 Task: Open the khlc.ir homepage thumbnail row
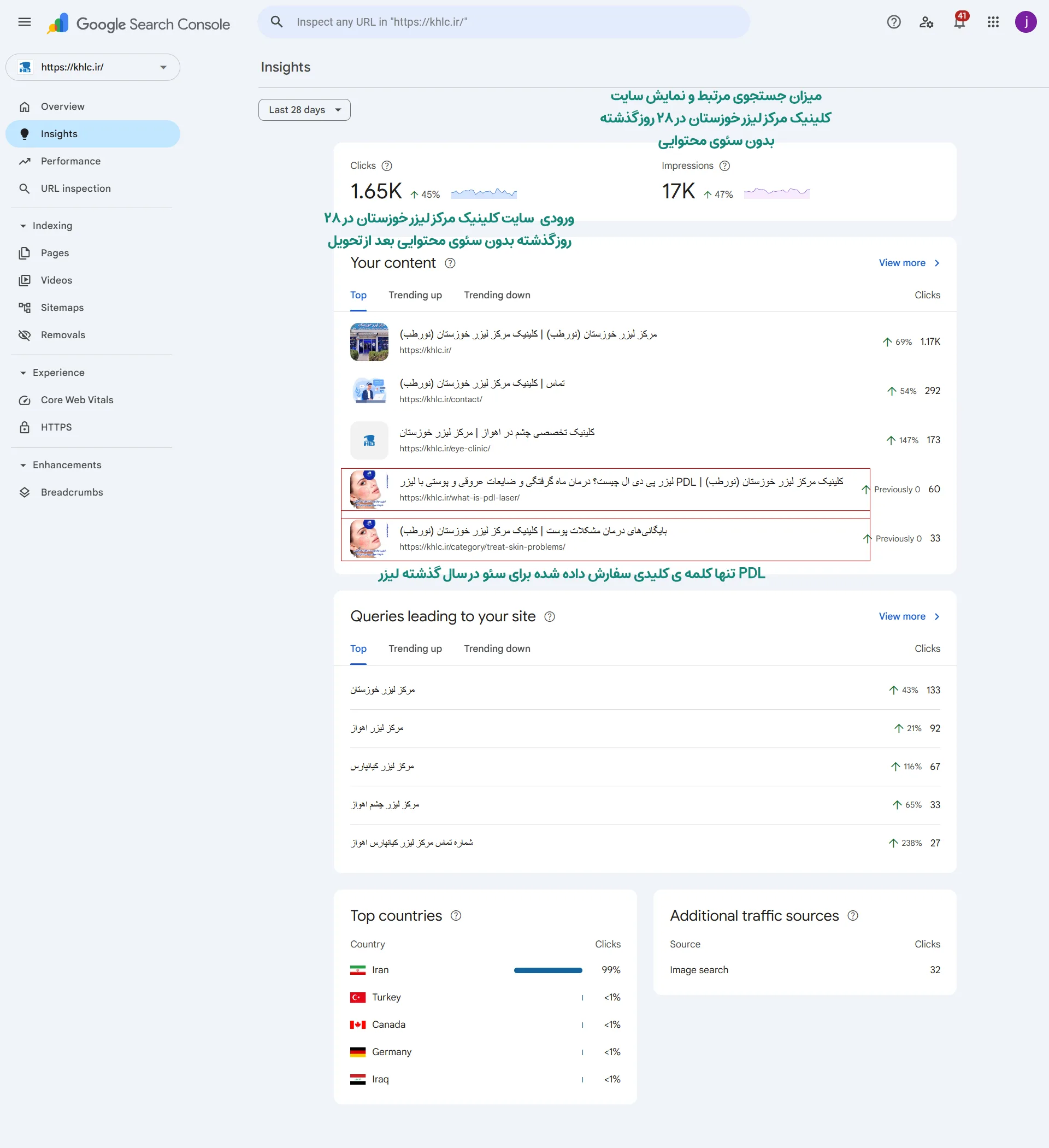point(645,342)
